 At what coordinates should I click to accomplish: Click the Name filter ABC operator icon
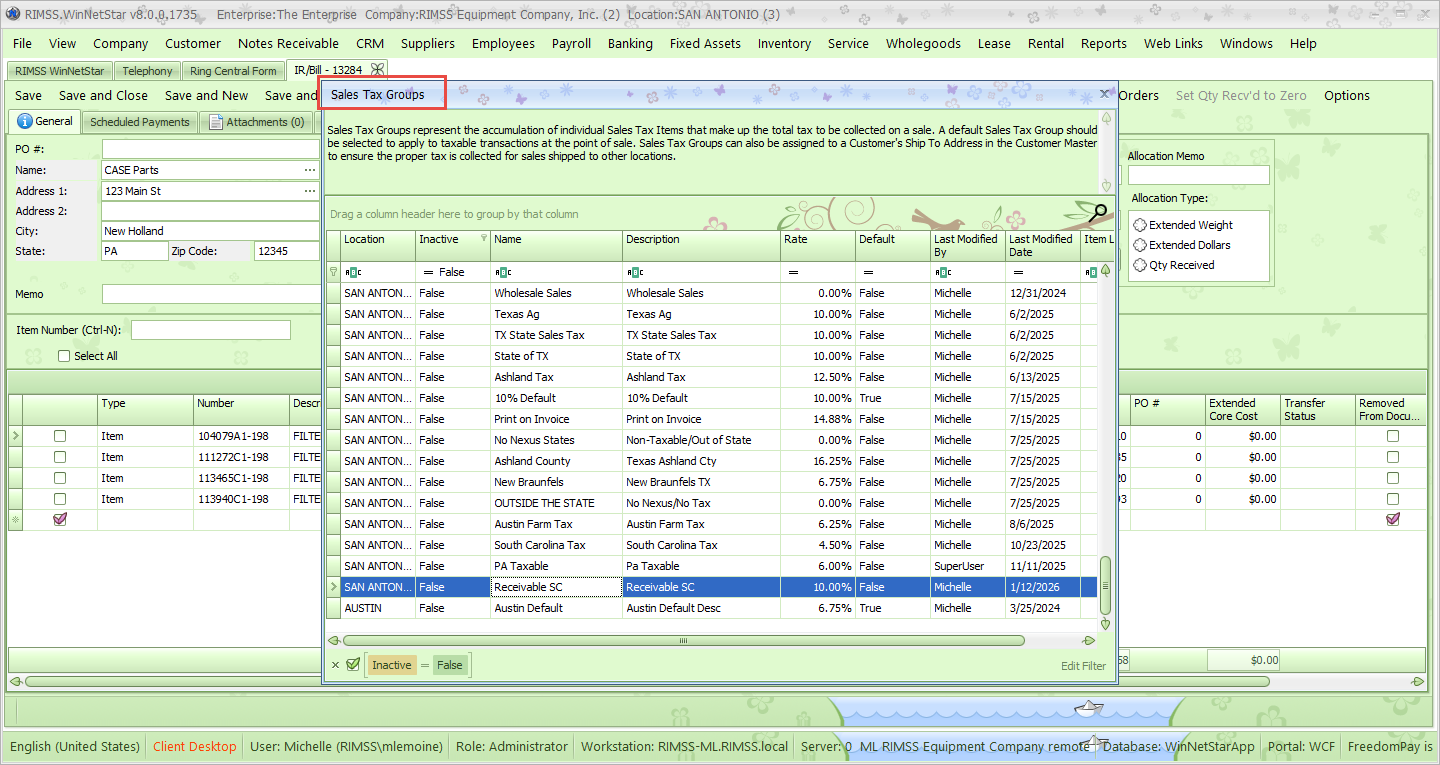pyautogui.click(x=502, y=272)
